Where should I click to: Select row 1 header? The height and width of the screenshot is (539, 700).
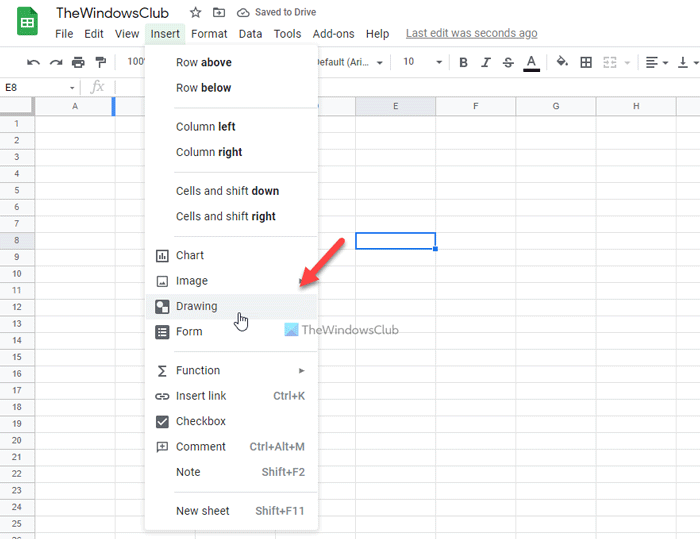pos(17,124)
